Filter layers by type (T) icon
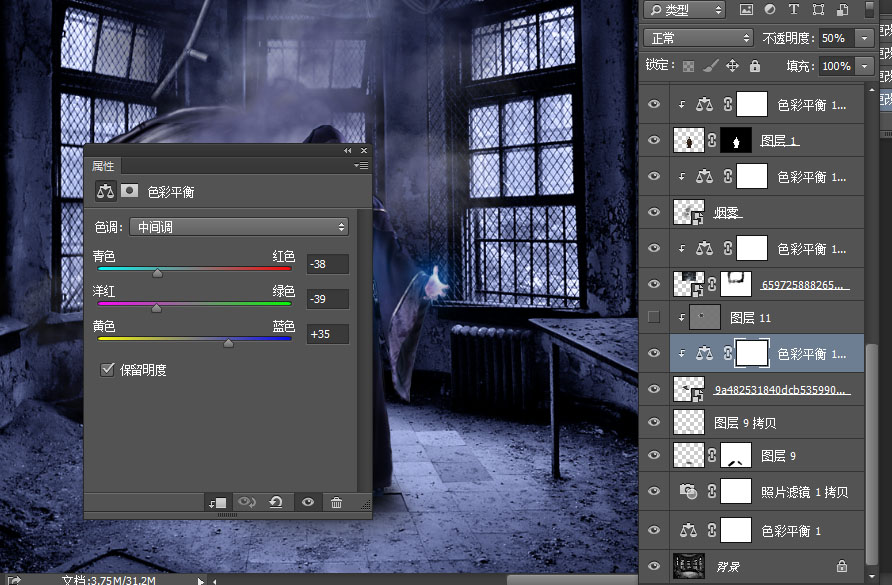 tap(794, 10)
